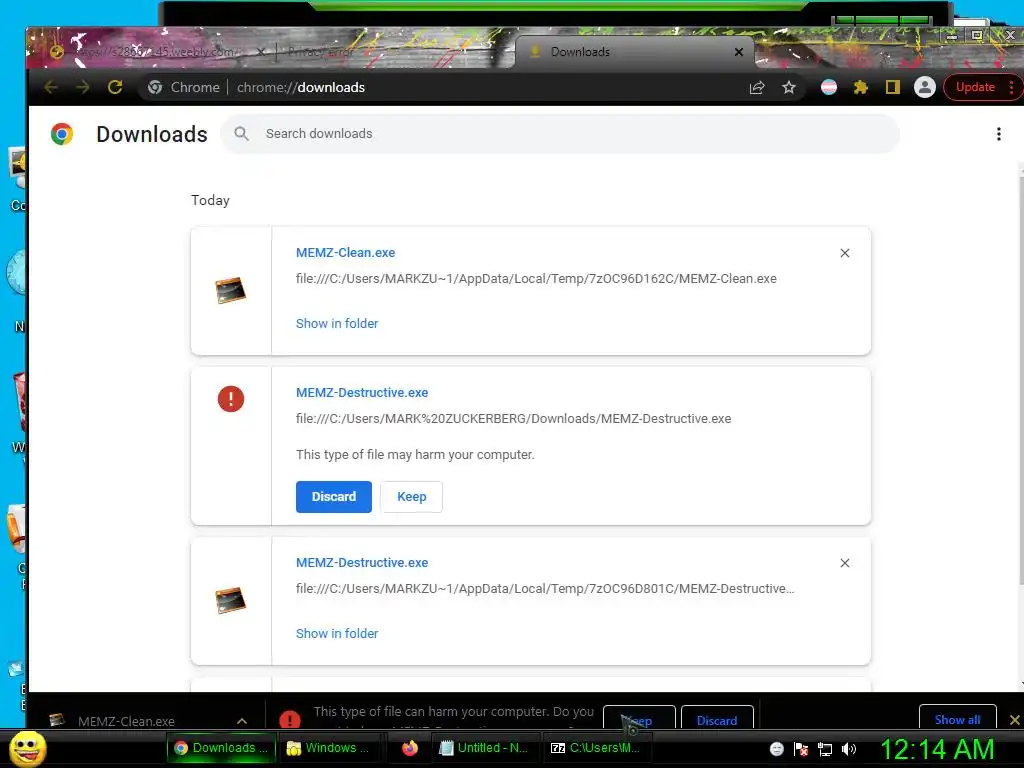Open the network tray icon

point(825,750)
